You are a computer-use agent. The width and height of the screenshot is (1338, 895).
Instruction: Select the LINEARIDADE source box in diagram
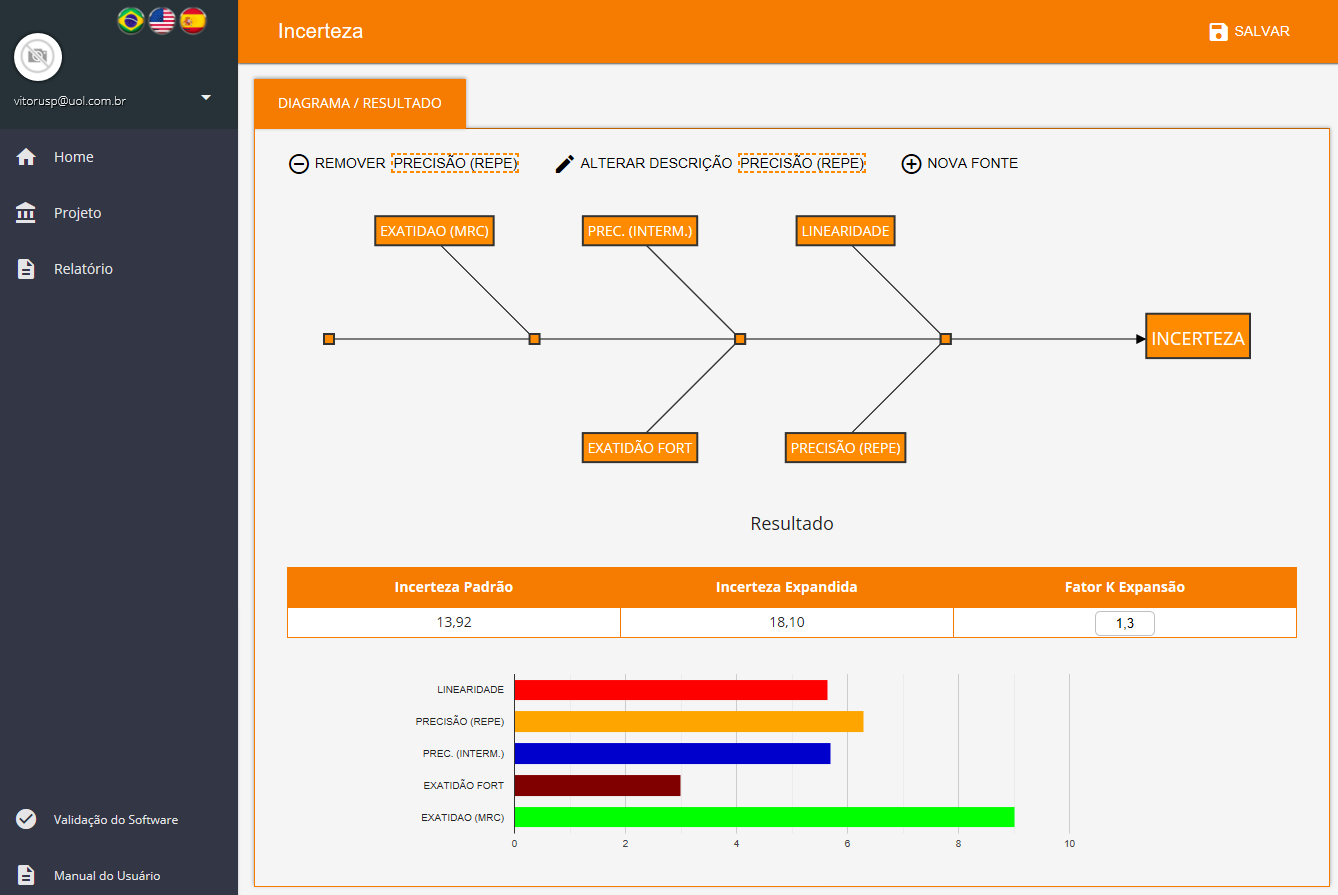[x=845, y=231]
